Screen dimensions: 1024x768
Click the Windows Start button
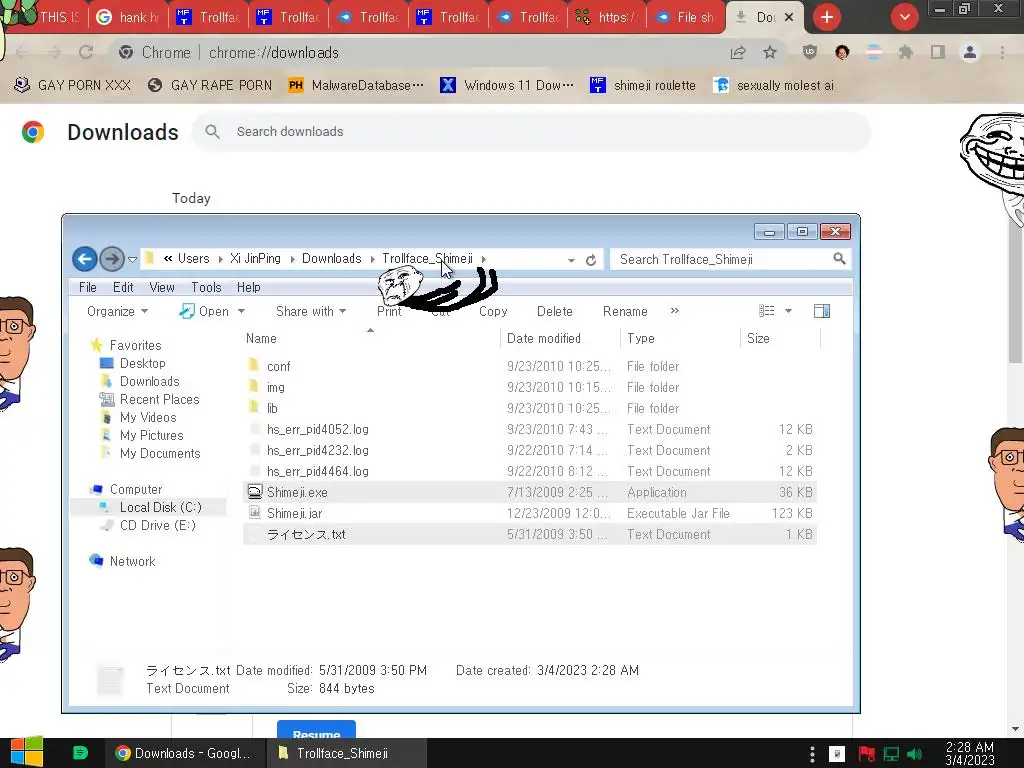click(x=26, y=752)
